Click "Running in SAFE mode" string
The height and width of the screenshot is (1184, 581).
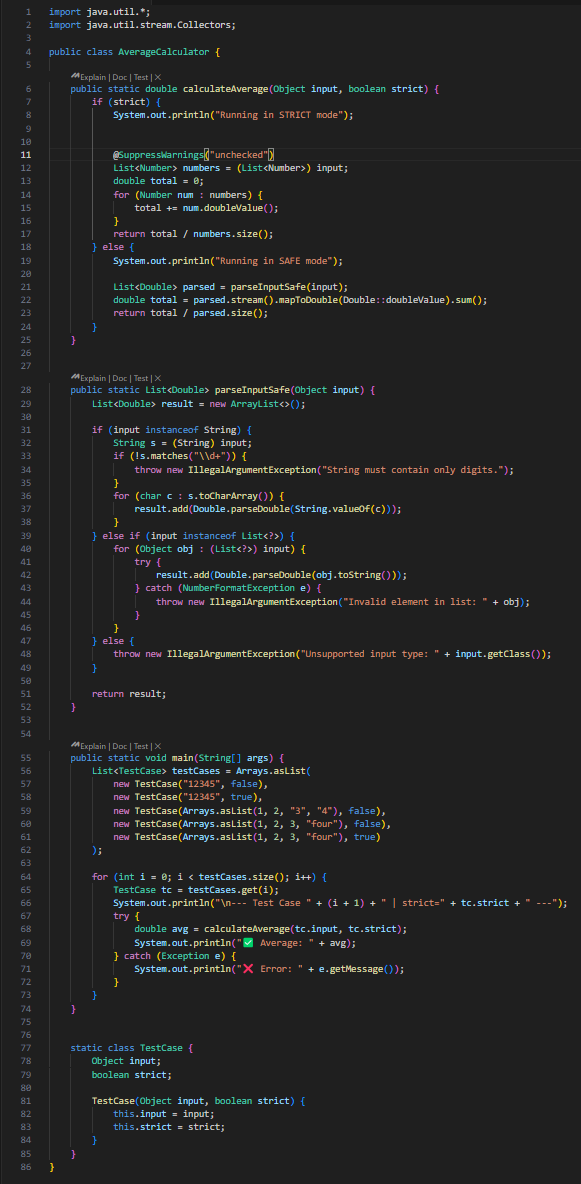(x=274, y=261)
